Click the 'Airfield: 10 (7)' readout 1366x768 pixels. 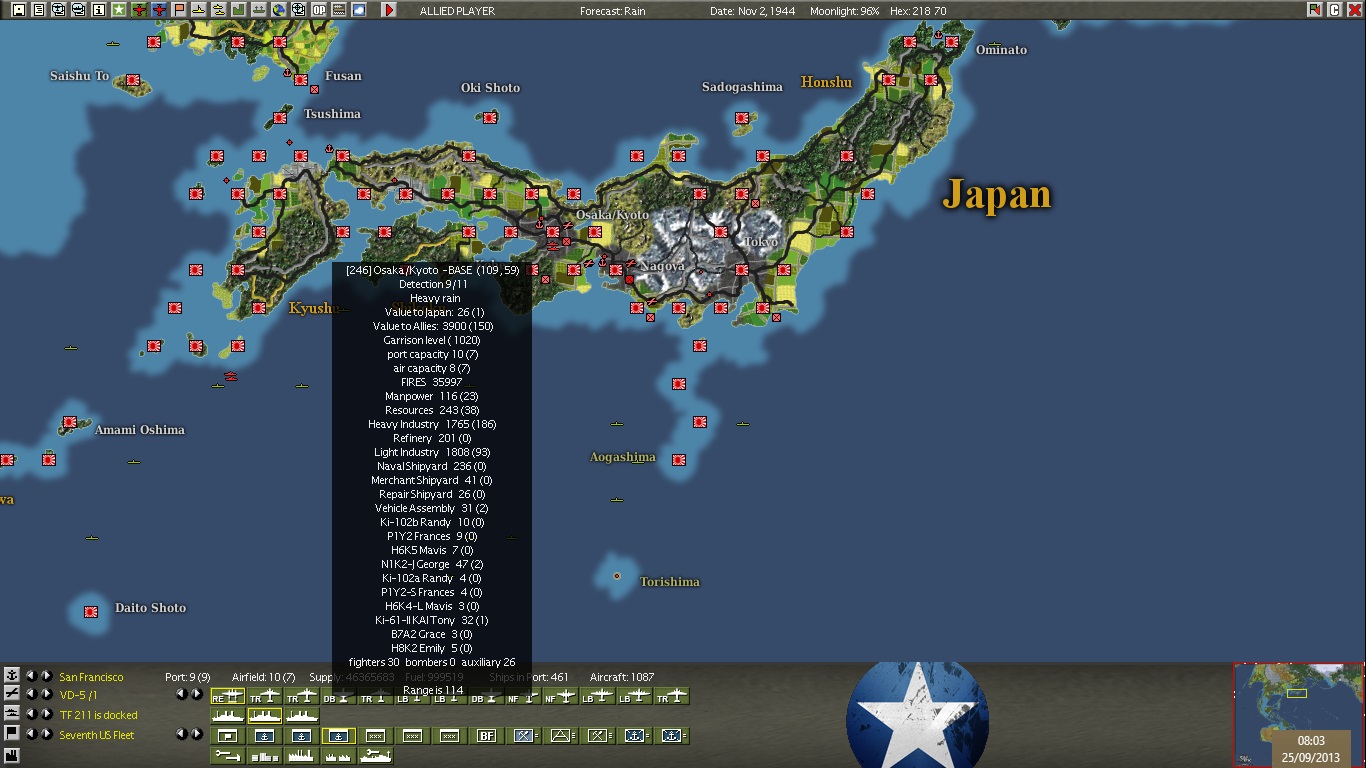[x=263, y=677]
